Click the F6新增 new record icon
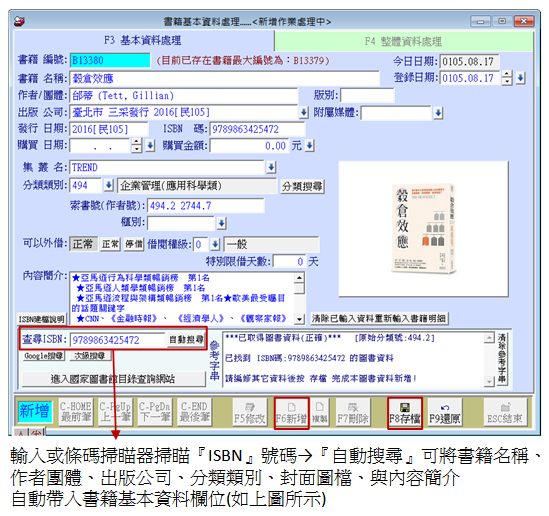 (x=291, y=413)
